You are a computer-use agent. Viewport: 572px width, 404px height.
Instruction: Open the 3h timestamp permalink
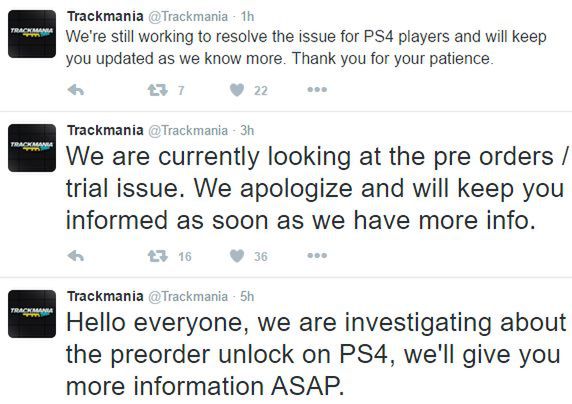(x=247, y=130)
